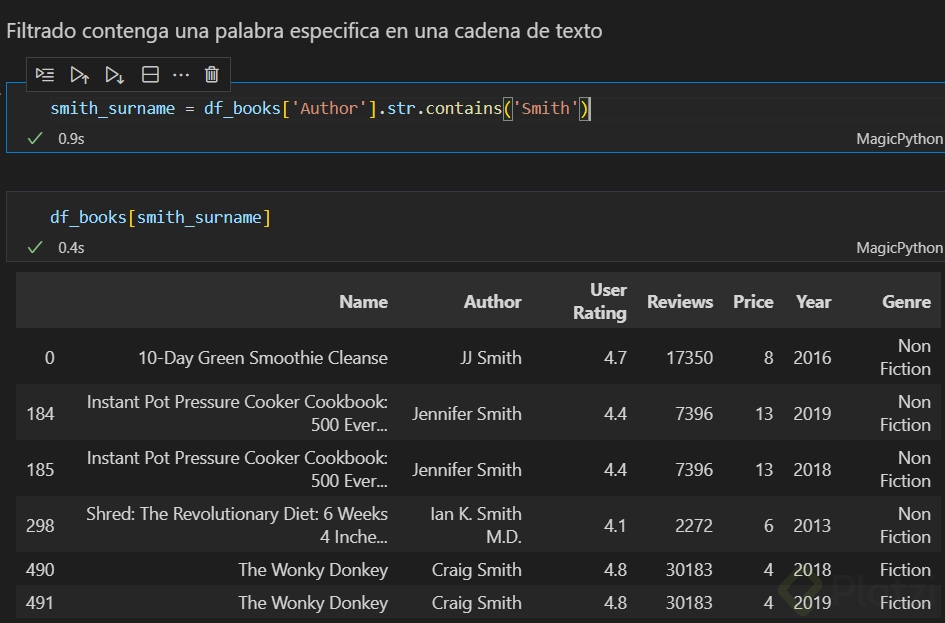Open the cell's More Actions ellipsis menu
The height and width of the screenshot is (623, 945).
(x=181, y=75)
